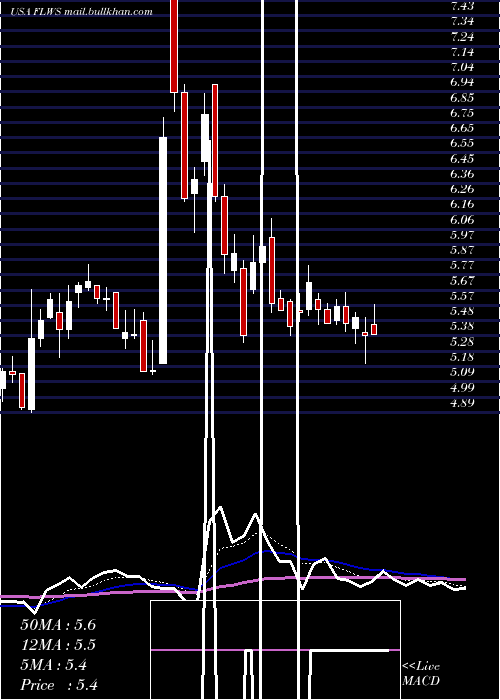Click the "USA FLWS mail.bullkhan.com" title text
Viewport: 500px width, 700px height.
coord(81,12)
